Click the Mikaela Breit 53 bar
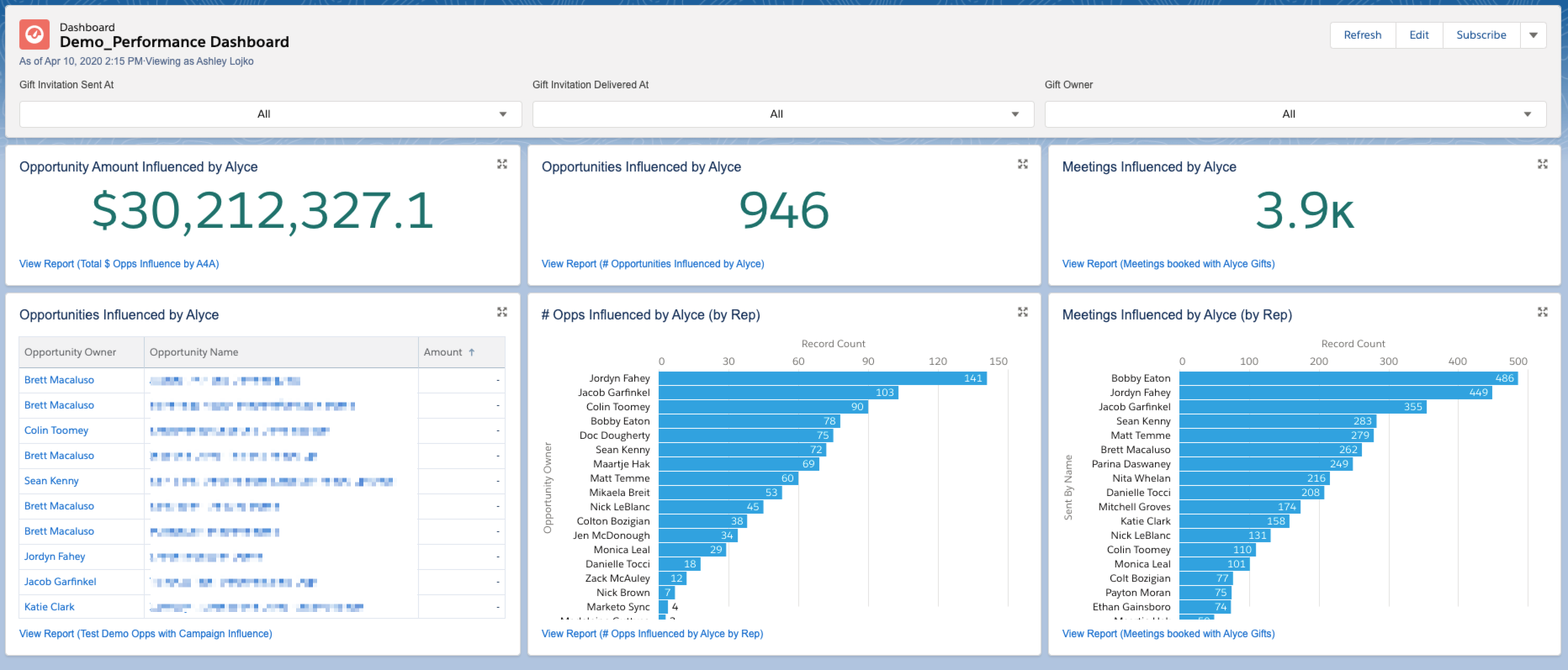This screenshot has height=670, width=1568. click(x=721, y=493)
